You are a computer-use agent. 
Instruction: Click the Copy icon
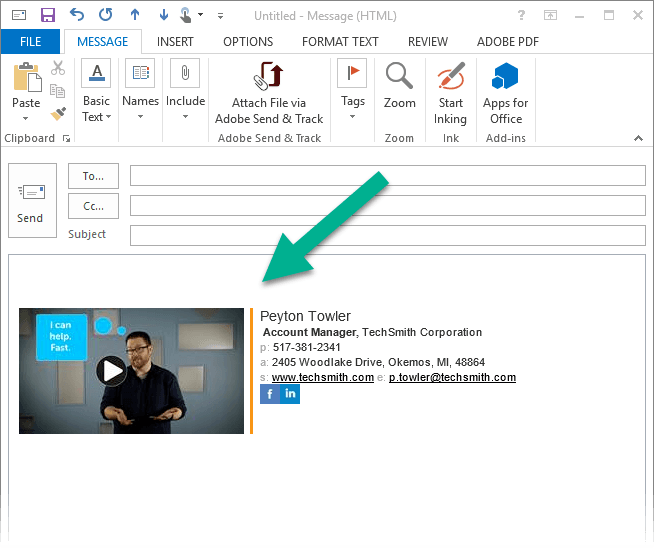click(x=58, y=91)
